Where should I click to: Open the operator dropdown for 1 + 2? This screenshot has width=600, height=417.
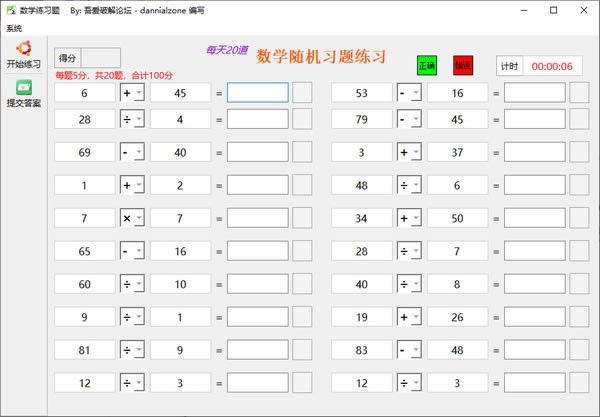coord(132,185)
